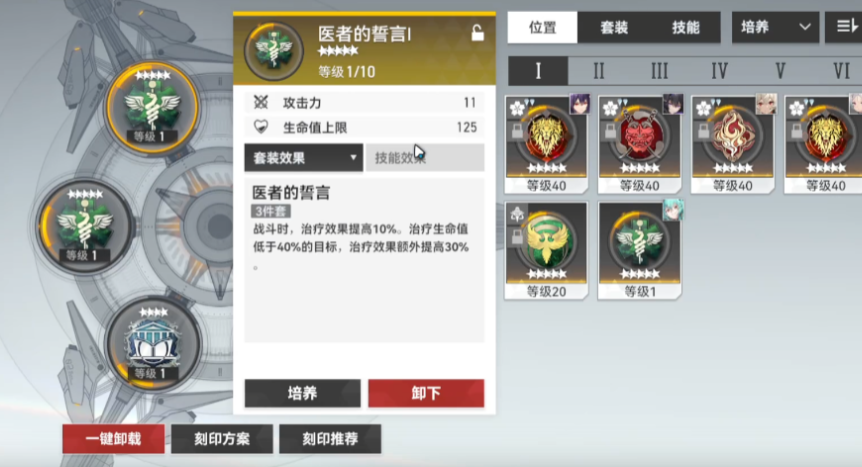The height and width of the screenshot is (467, 862).
Task: Choose the first golden lion emblem
Action: [x=546, y=144]
